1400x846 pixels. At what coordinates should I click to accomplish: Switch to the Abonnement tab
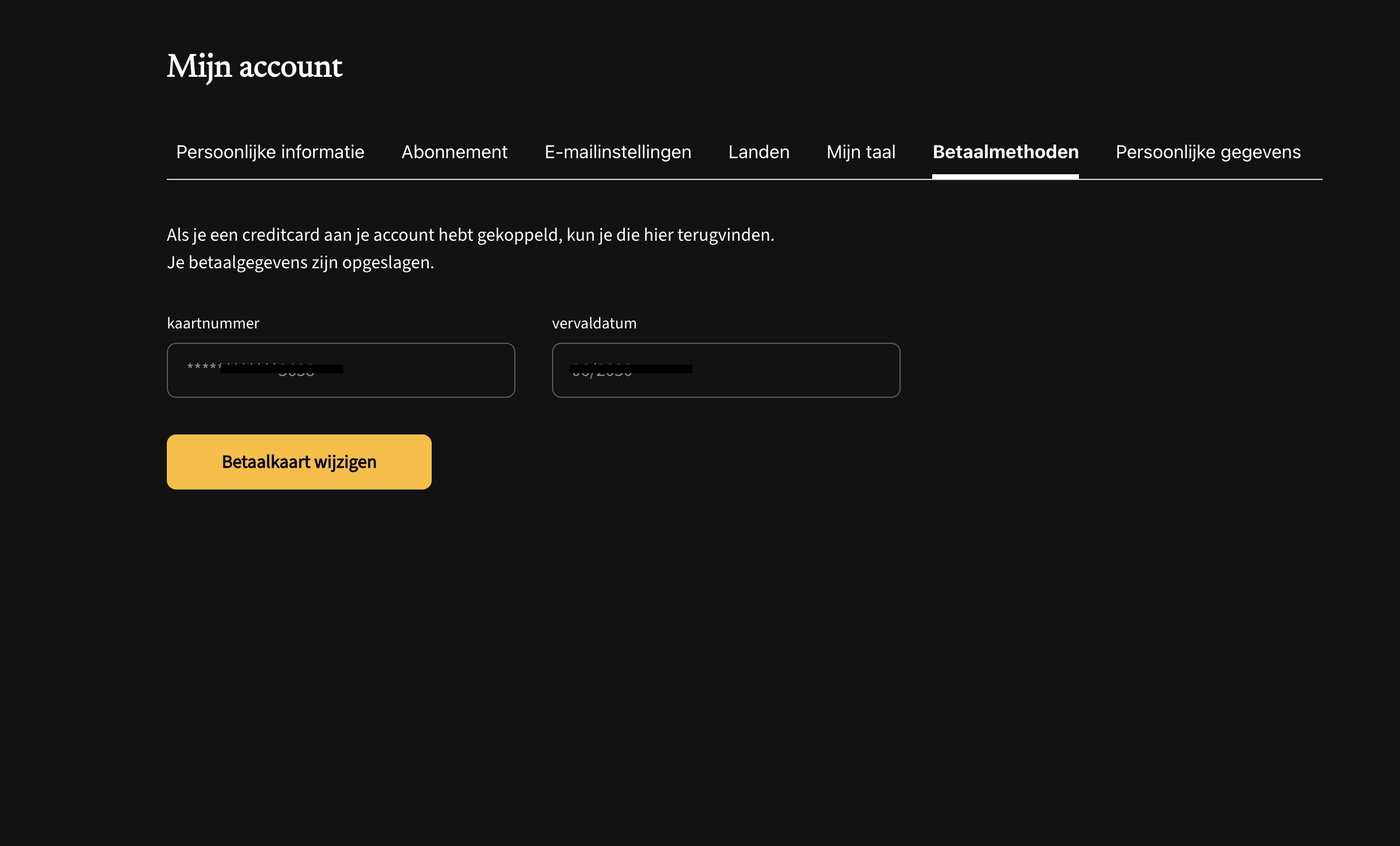click(455, 152)
